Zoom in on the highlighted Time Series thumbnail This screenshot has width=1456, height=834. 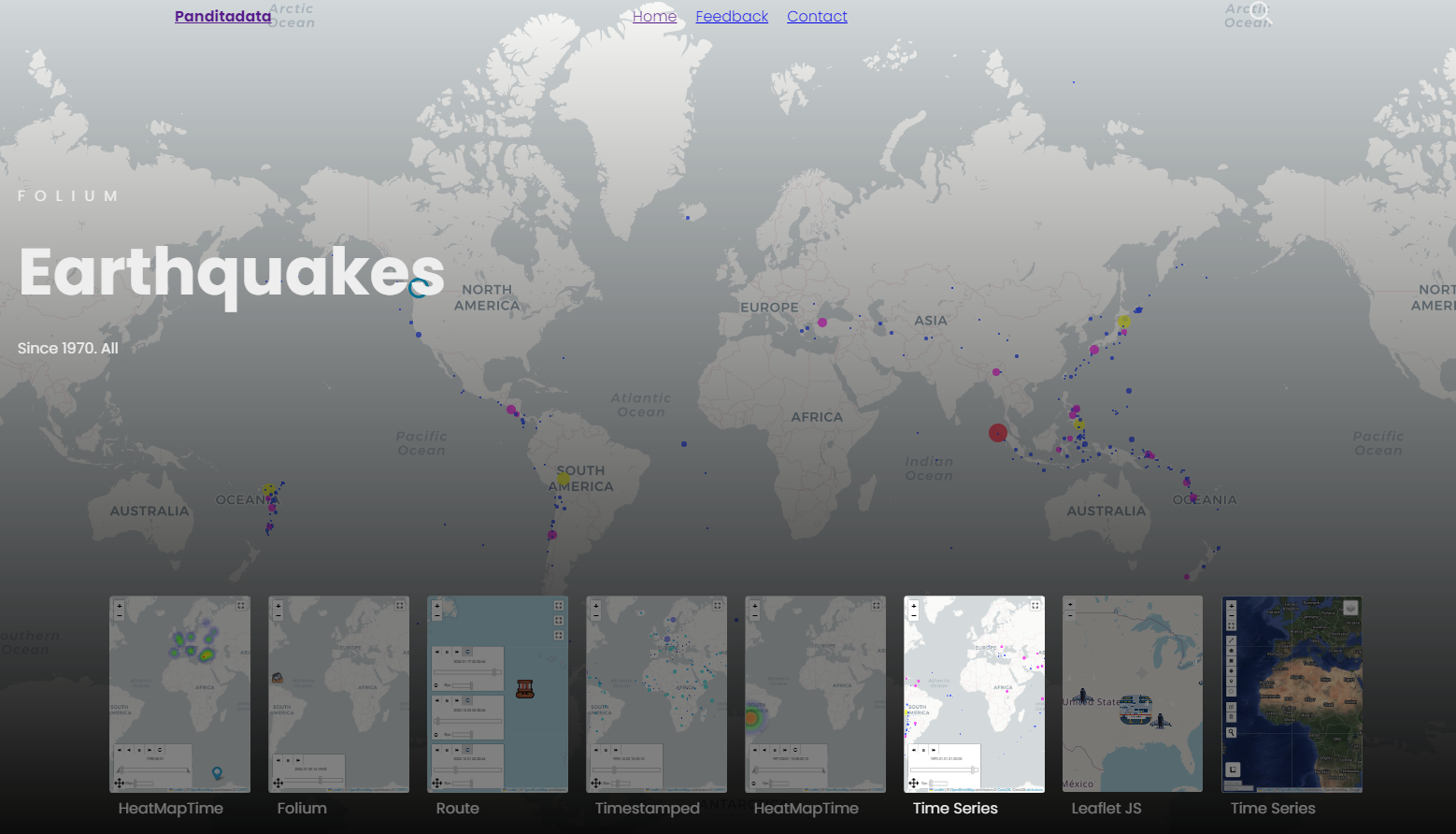pos(914,606)
